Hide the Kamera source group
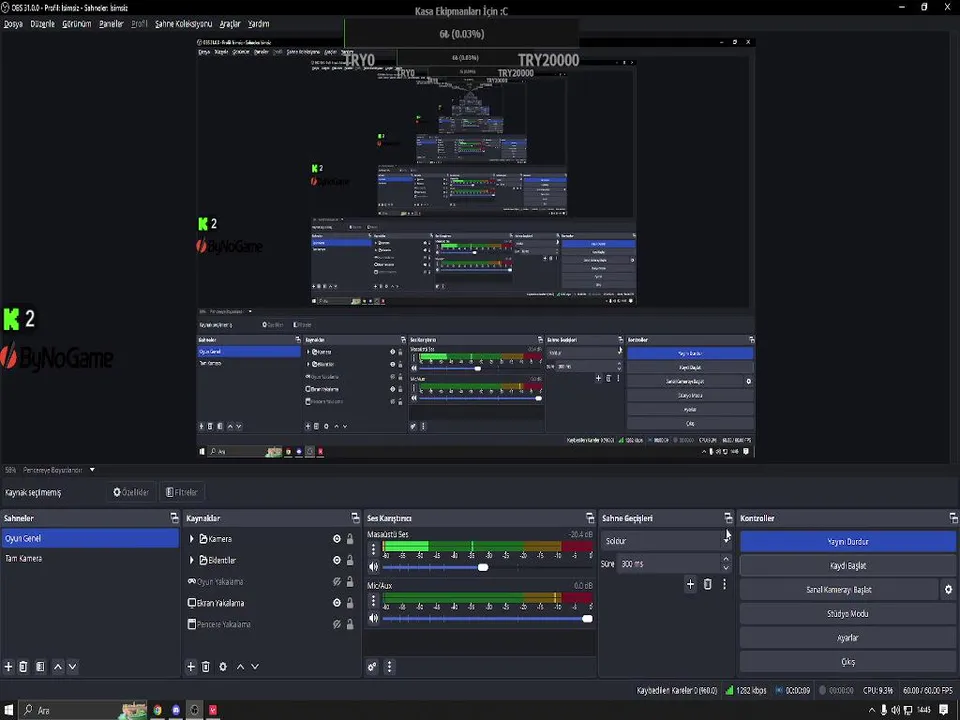 tap(337, 539)
